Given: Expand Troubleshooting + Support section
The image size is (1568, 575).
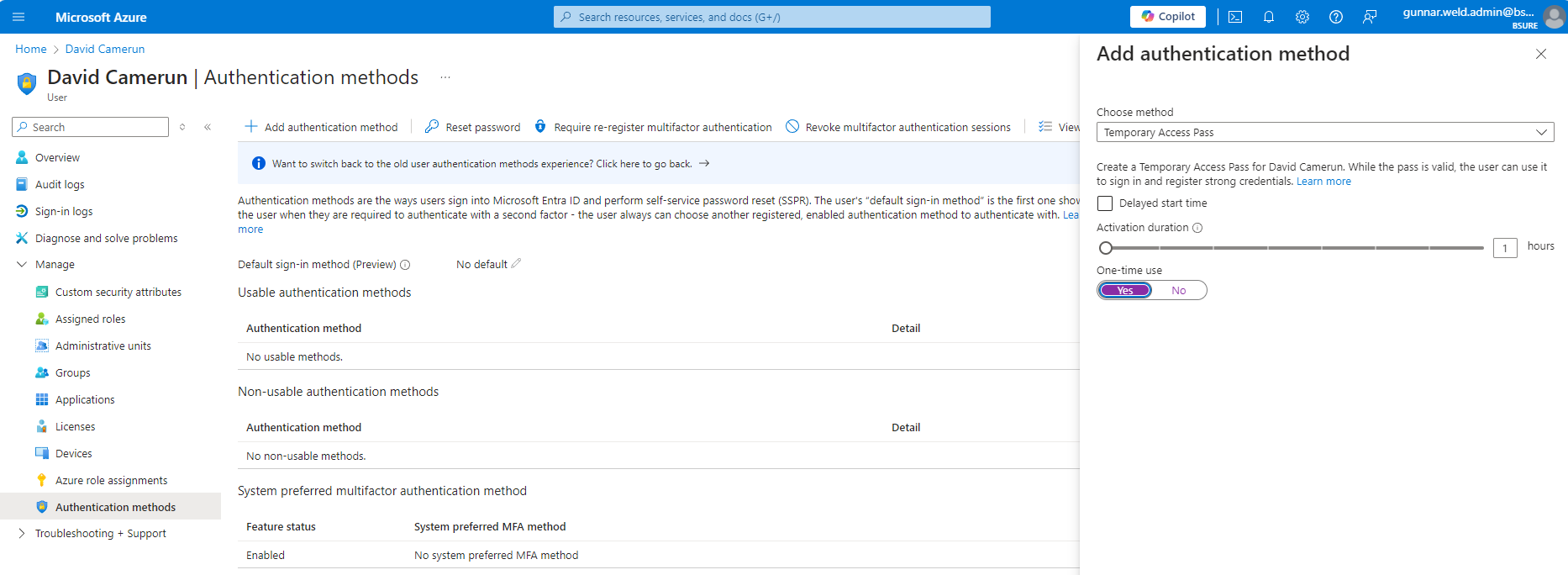Looking at the screenshot, I should pyautogui.click(x=22, y=533).
